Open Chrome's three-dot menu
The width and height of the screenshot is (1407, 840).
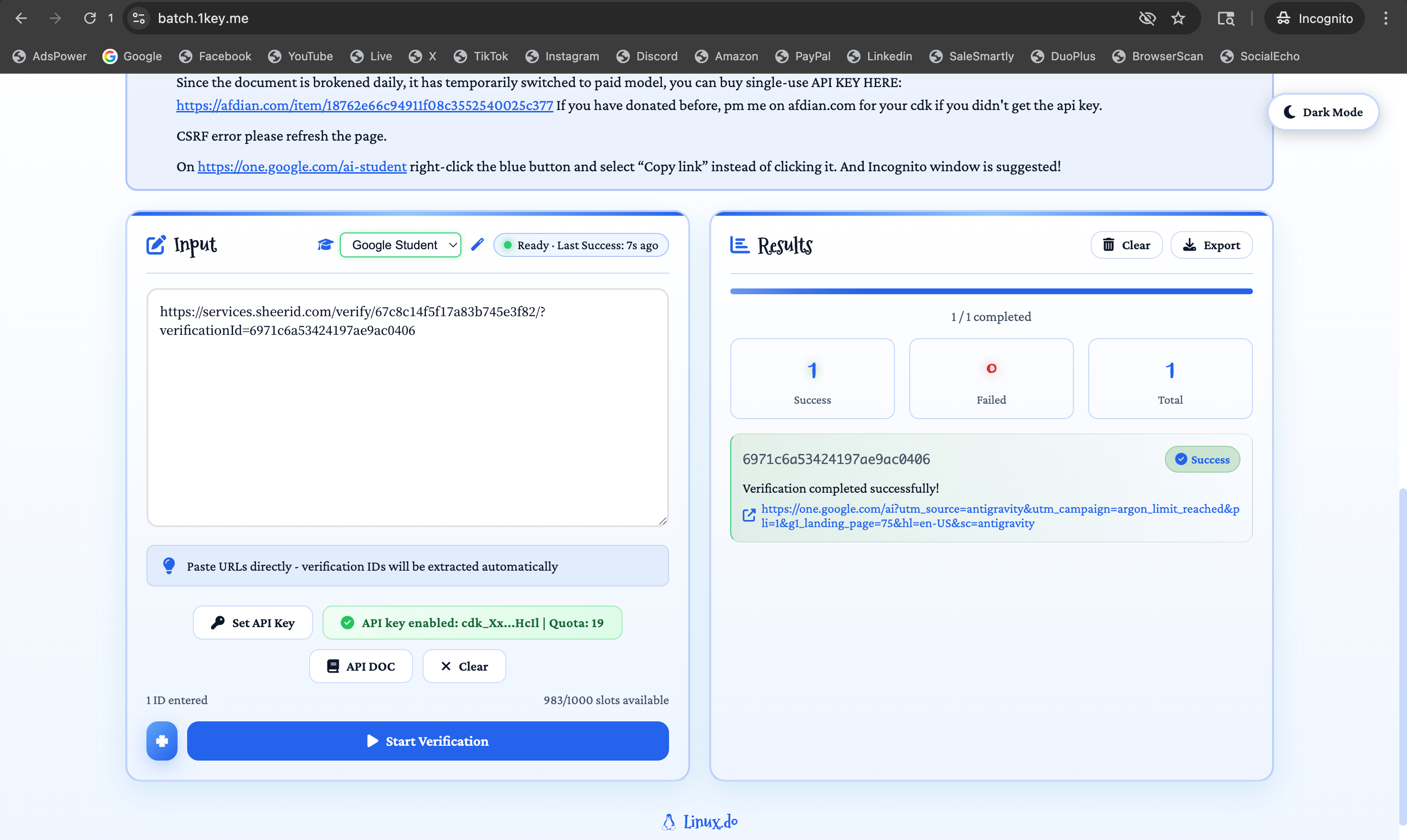click(x=1385, y=18)
